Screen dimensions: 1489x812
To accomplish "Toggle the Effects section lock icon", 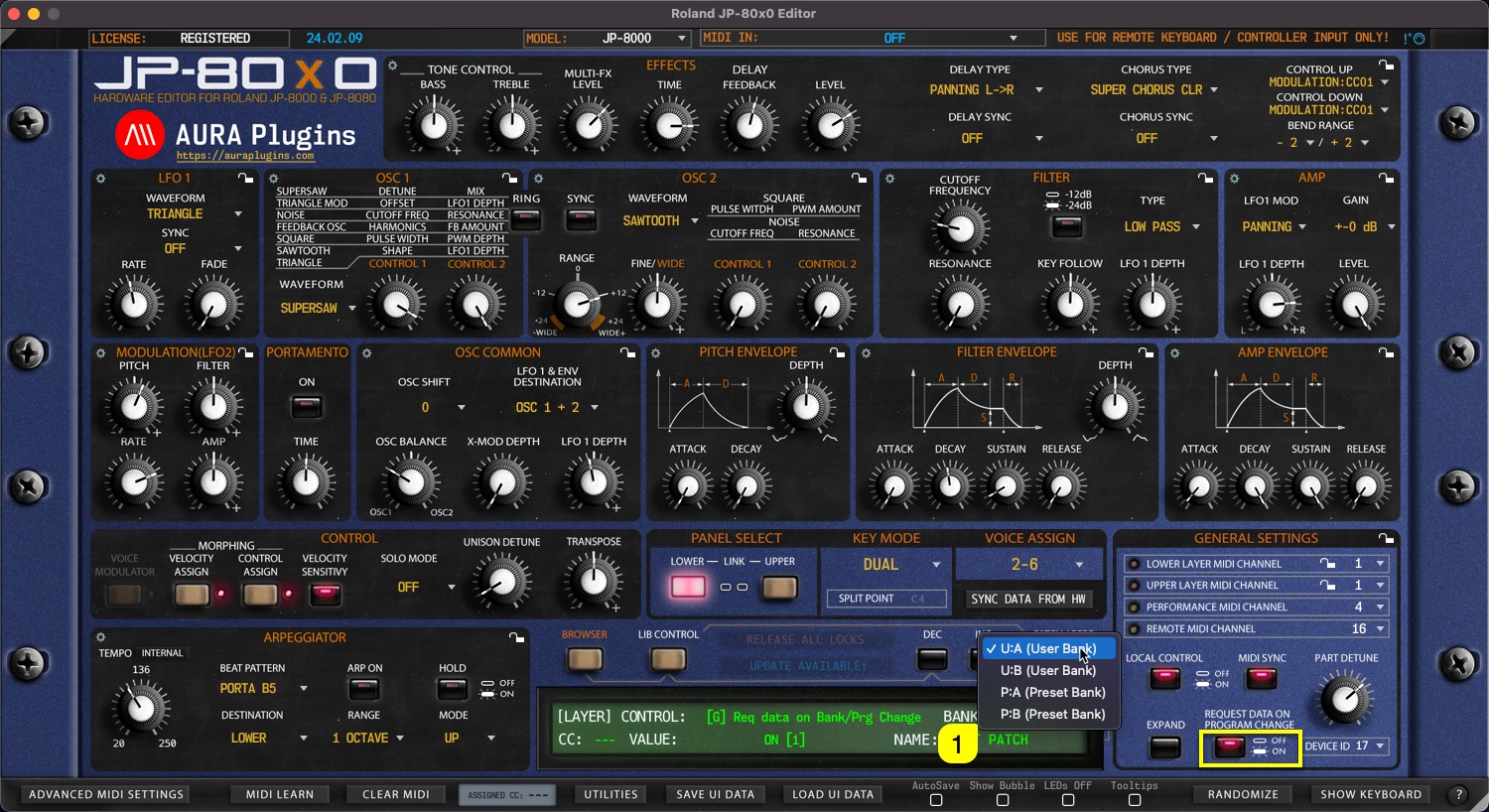I will coord(1386,66).
